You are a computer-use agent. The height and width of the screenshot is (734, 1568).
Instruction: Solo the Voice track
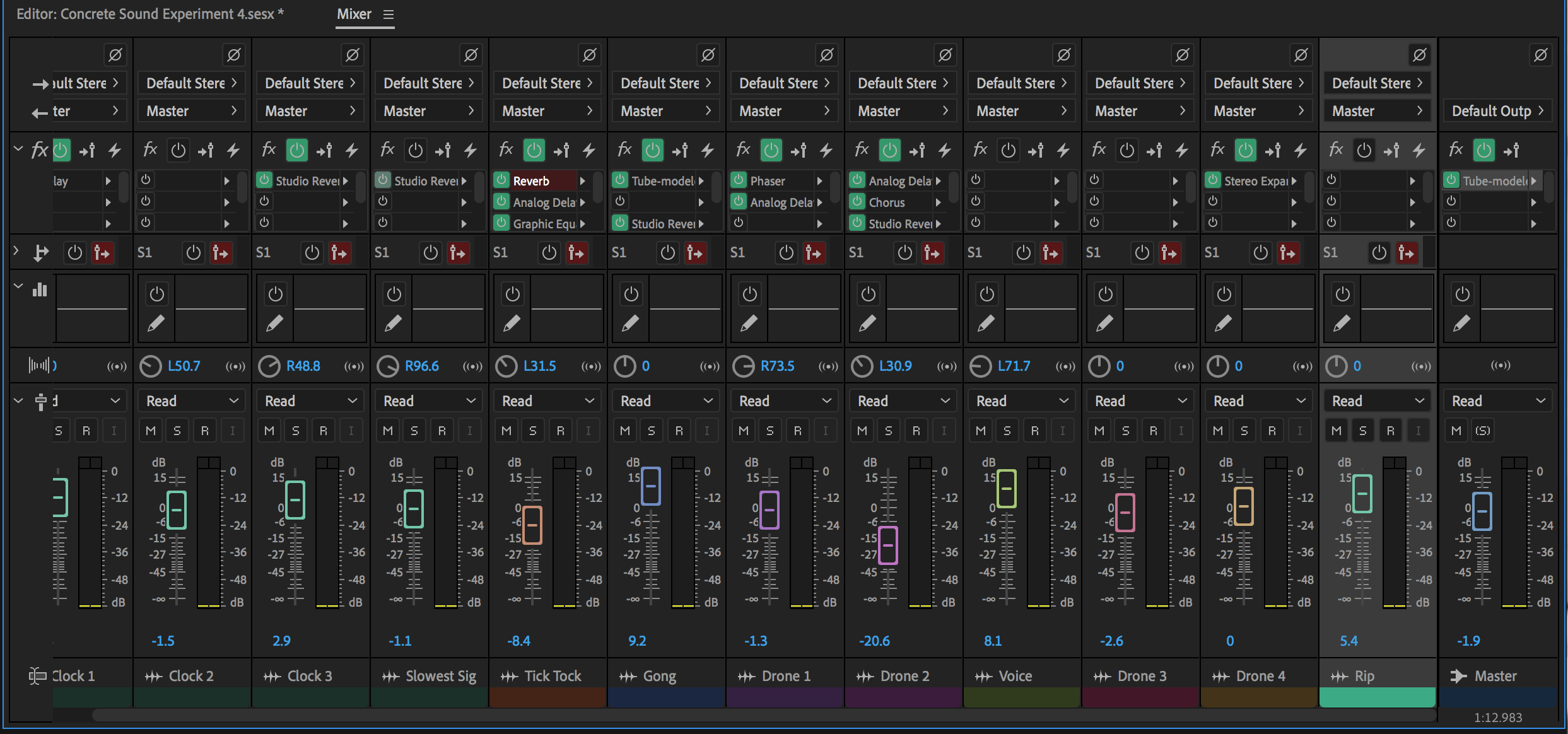coord(1007,431)
